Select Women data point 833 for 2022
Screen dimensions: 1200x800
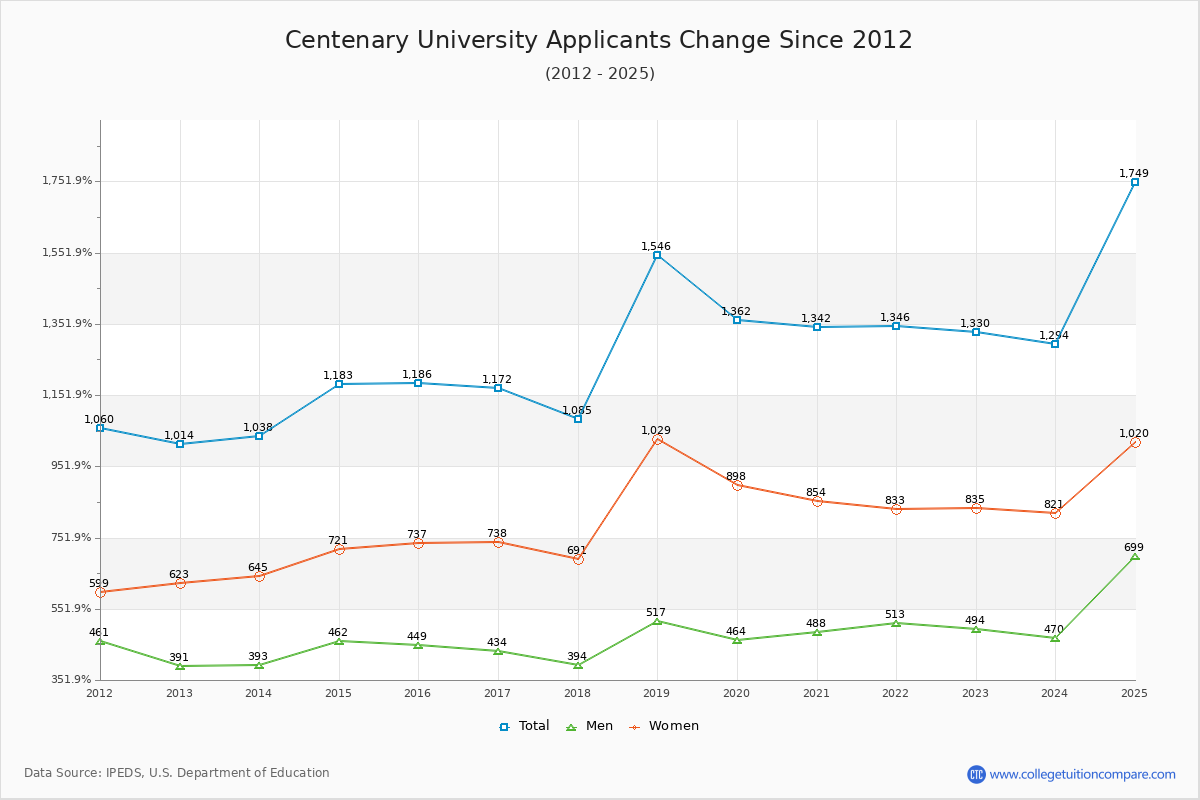(896, 509)
